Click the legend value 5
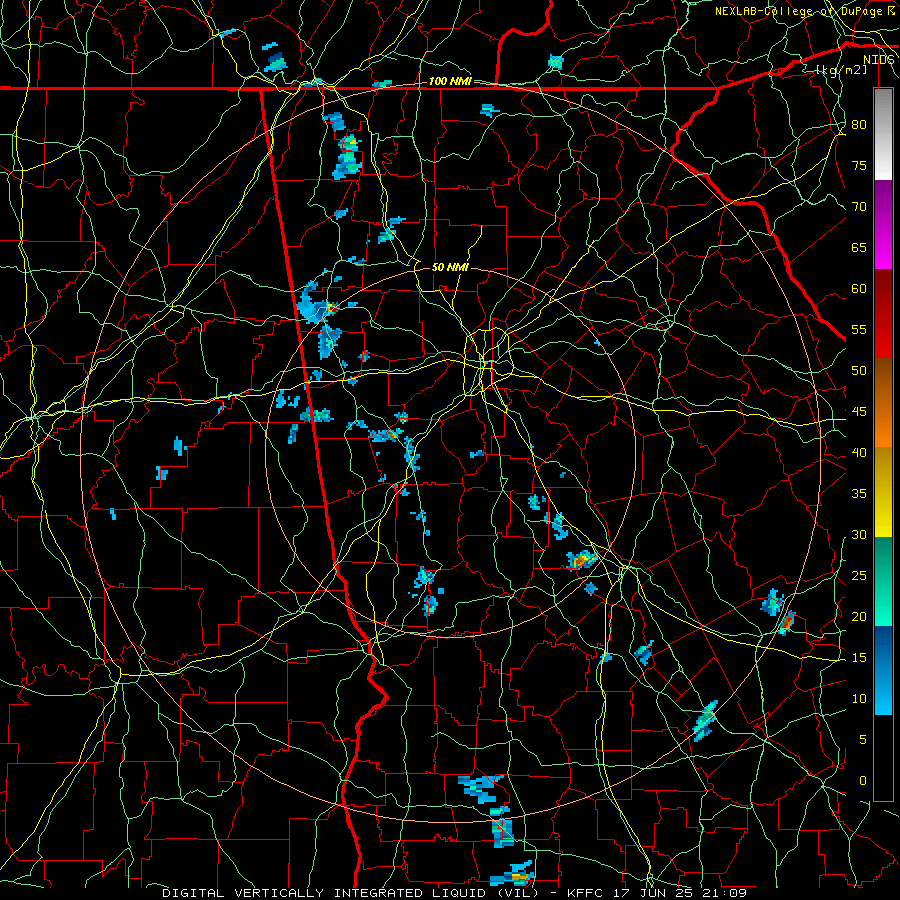 point(863,740)
